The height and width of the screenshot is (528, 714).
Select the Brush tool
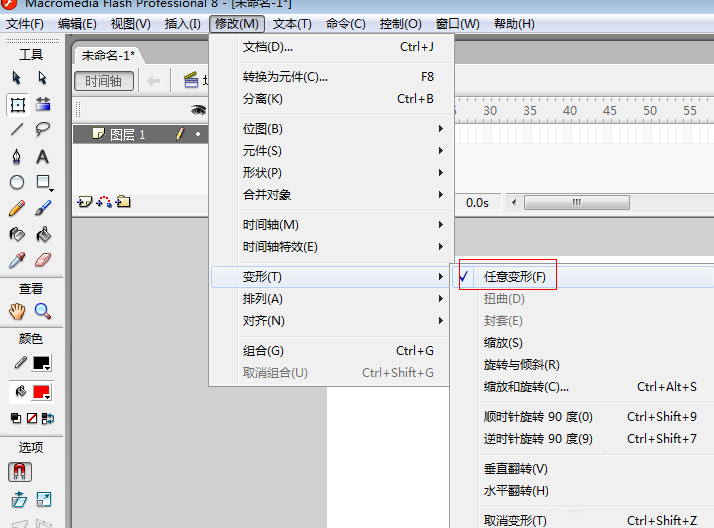43,208
